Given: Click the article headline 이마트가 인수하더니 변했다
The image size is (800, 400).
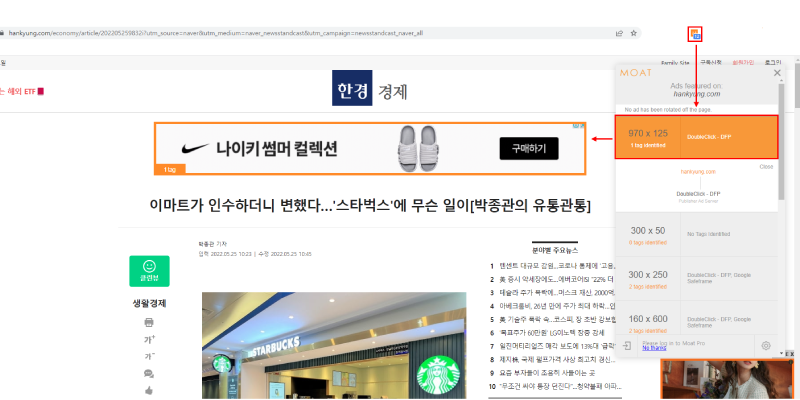Looking at the screenshot, I should 370,205.
